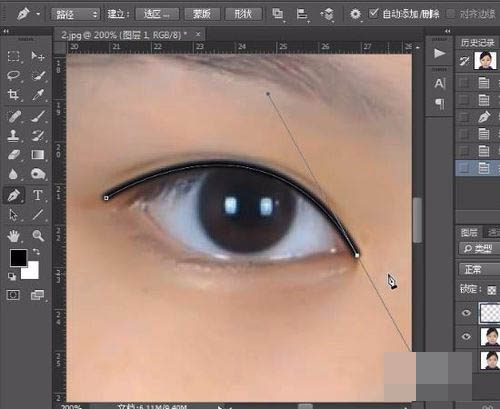Hide the second layer with face thumbnail
This screenshot has width=500, height=409.
466,336
